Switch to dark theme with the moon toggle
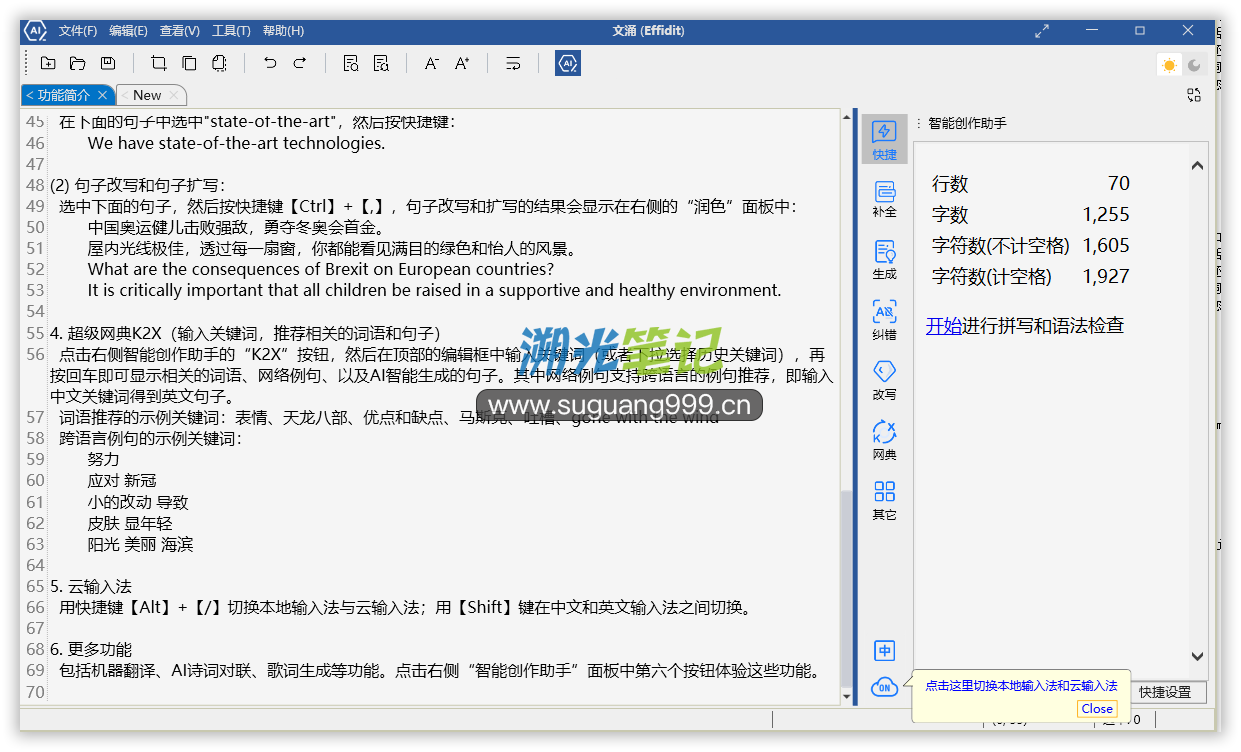 click(x=1193, y=64)
